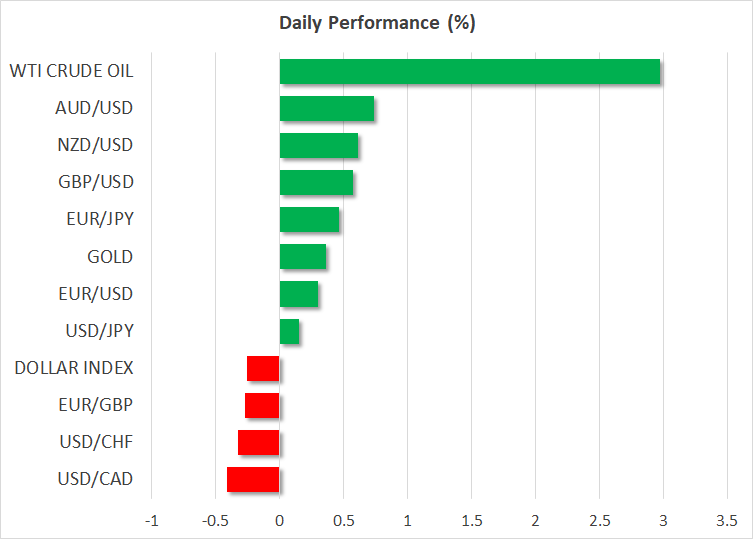This screenshot has height=539, width=753.
Task: Click the USD/CAD category label
Action: point(98,479)
